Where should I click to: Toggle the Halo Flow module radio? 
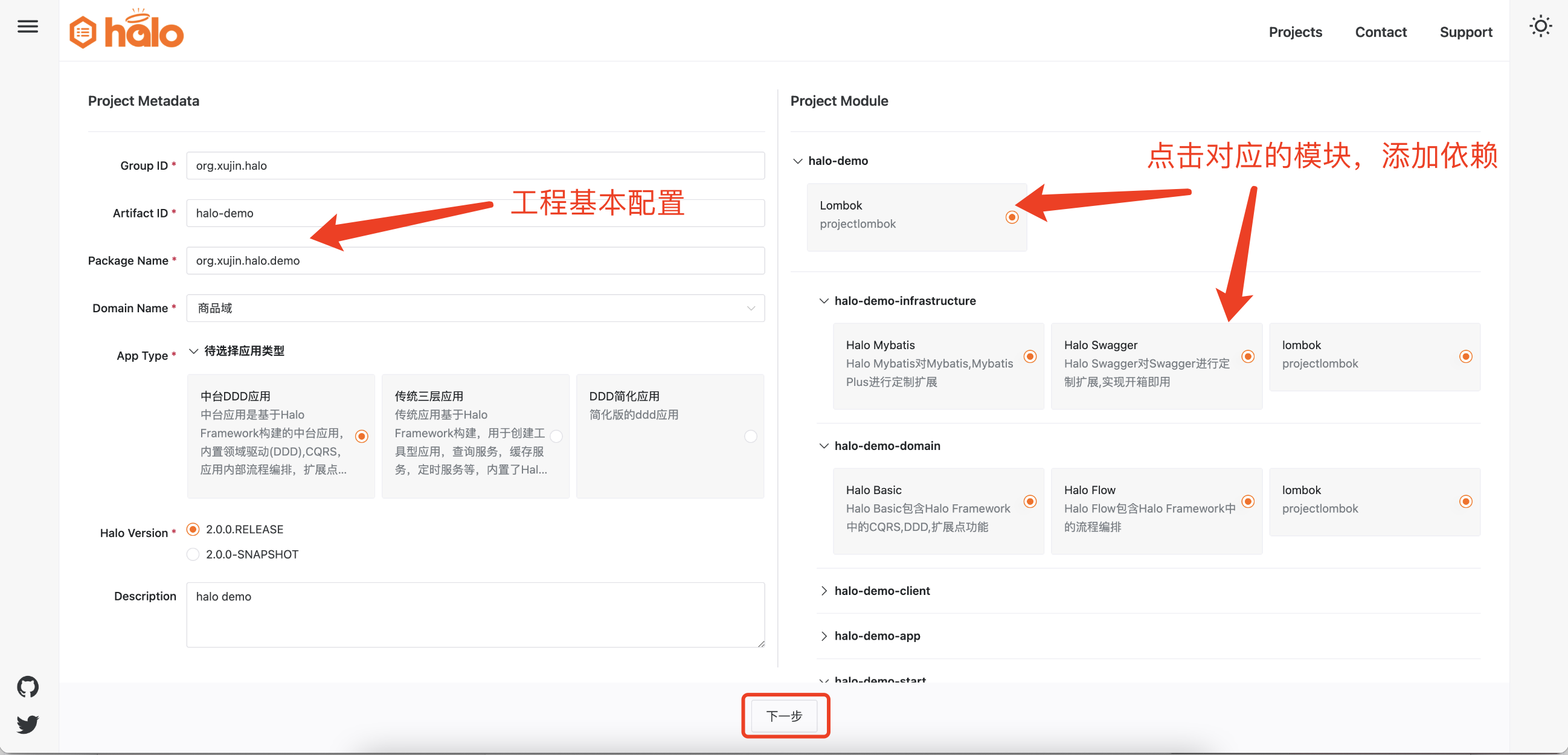coord(1248,501)
